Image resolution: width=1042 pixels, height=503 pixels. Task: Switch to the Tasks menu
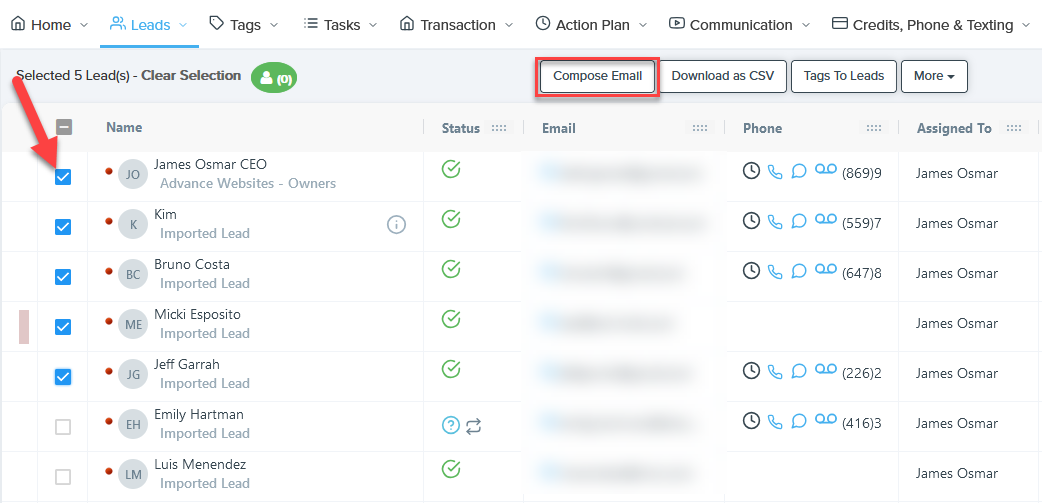[340, 24]
